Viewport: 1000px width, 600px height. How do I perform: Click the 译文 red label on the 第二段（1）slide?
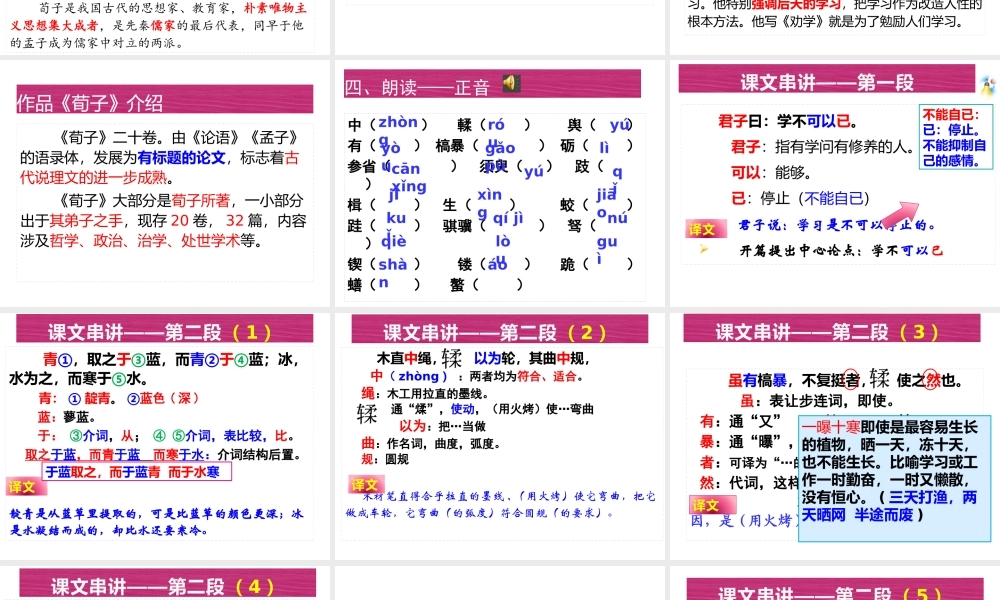click(x=25, y=487)
